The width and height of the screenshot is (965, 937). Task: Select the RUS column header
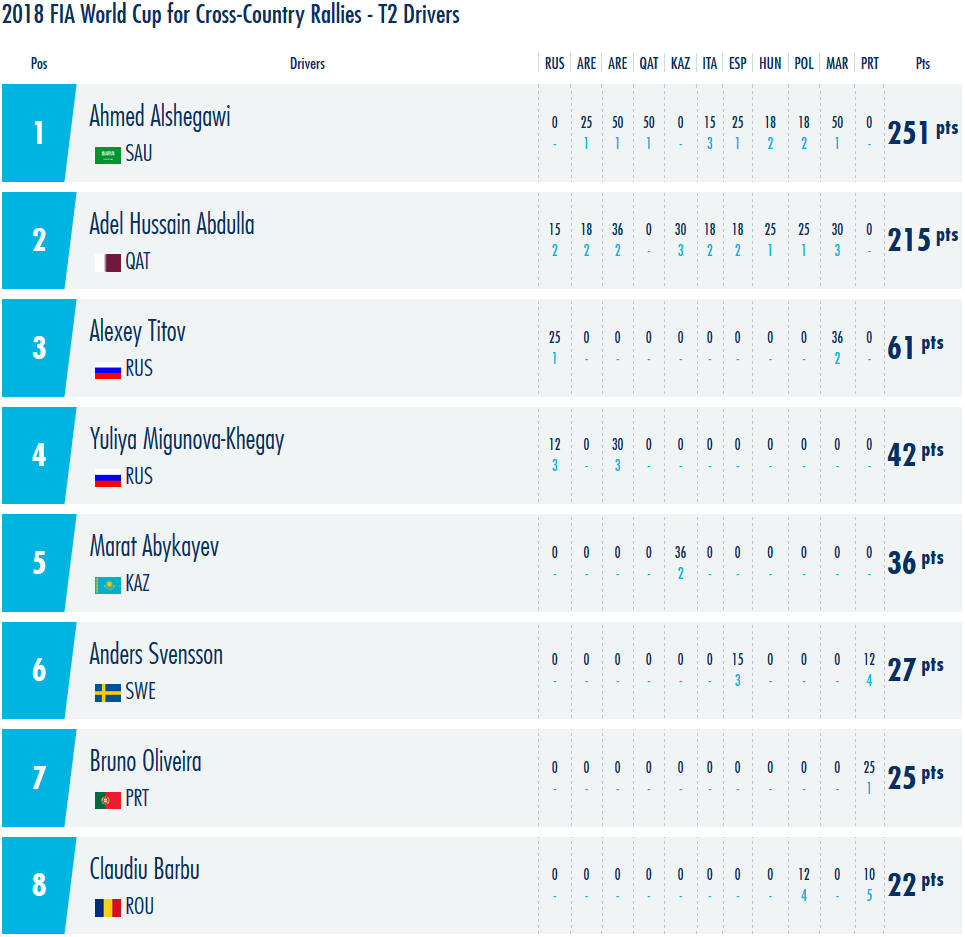coord(555,63)
